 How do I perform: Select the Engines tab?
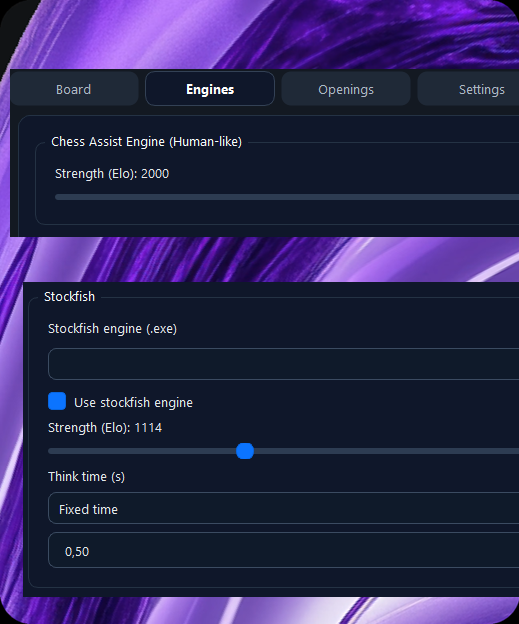click(x=210, y=89)
